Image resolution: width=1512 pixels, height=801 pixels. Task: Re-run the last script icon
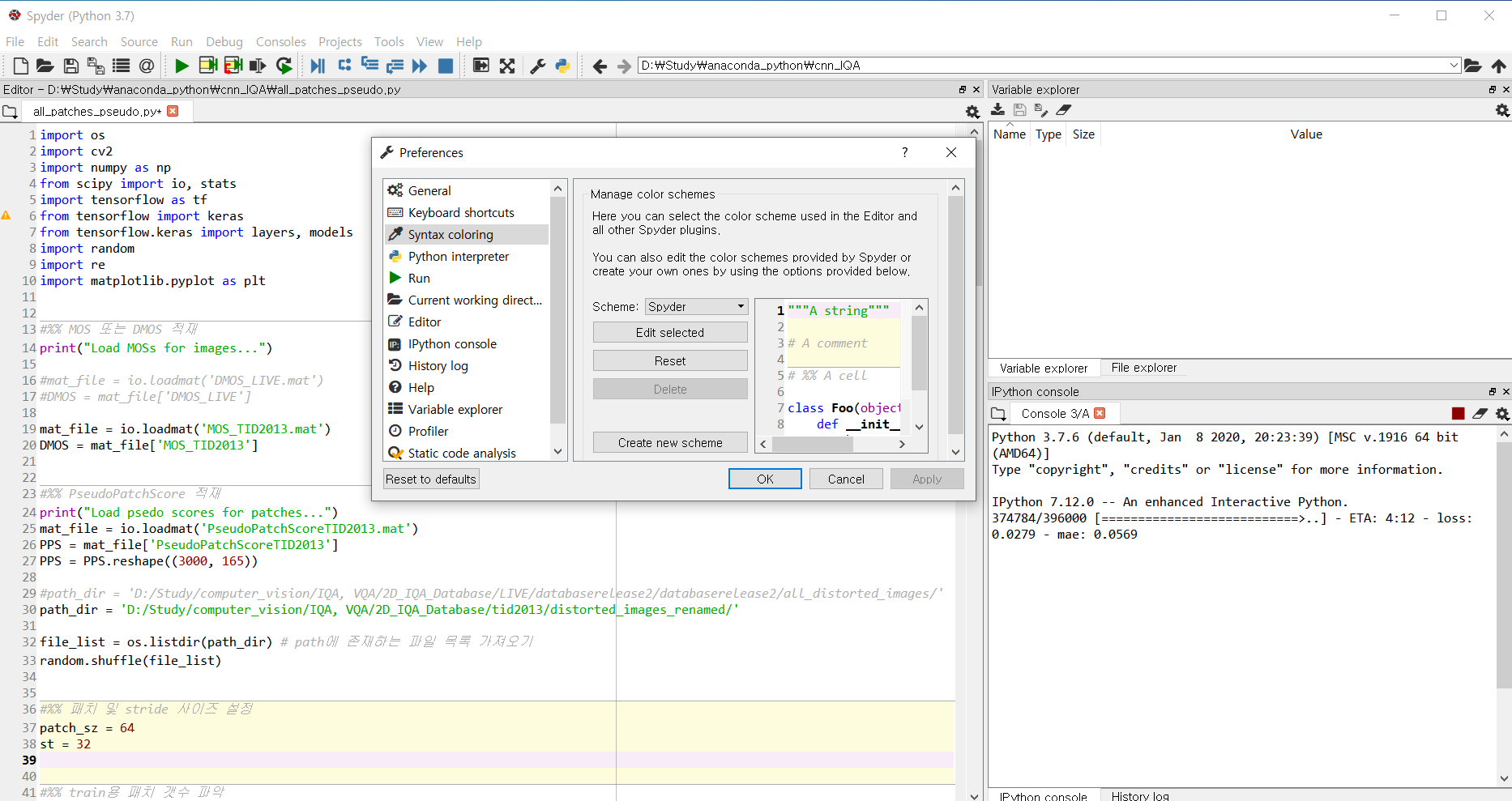283,66
